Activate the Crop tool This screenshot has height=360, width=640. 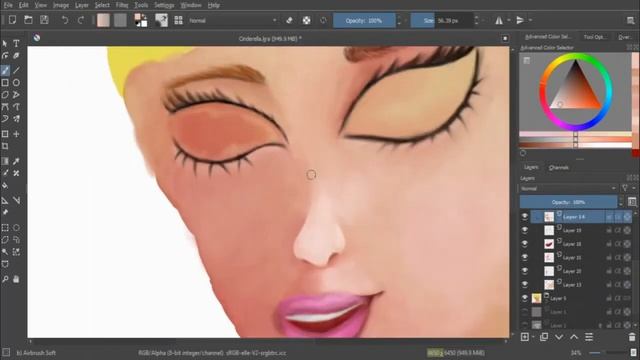(5, 146)
